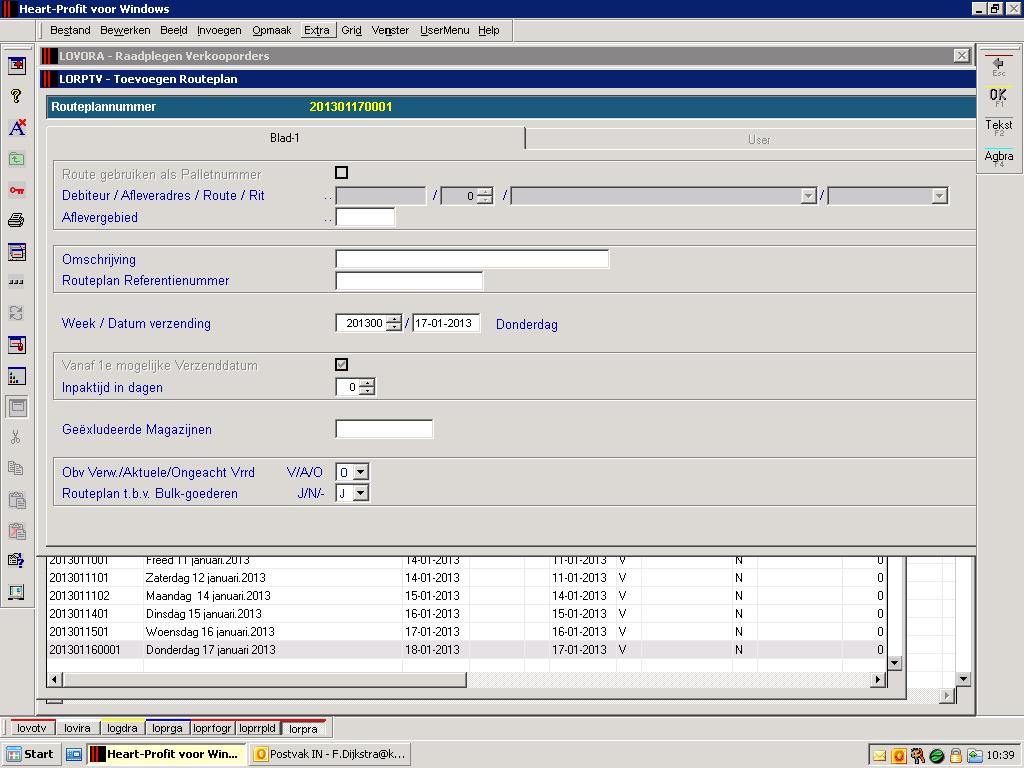Click the printer icon in left sidebar
Viewport: 1024px width, 768px height.
click(16, 220)
